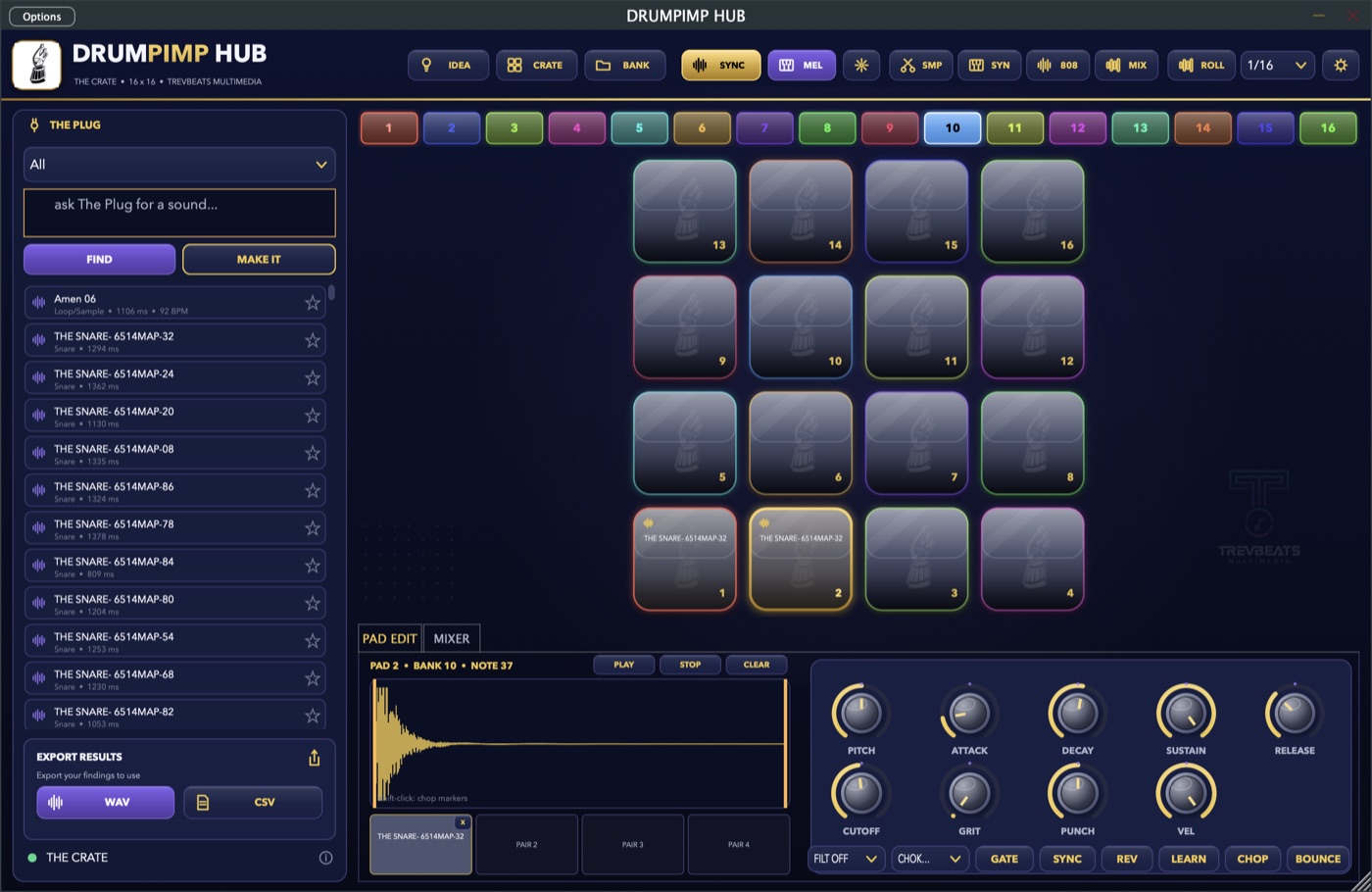Image resolution: width=1372 pixels, height=892 pixels.
Task: Click star for THE SNARE- 6514MAP-68
Action: click(x=313, y=678)
